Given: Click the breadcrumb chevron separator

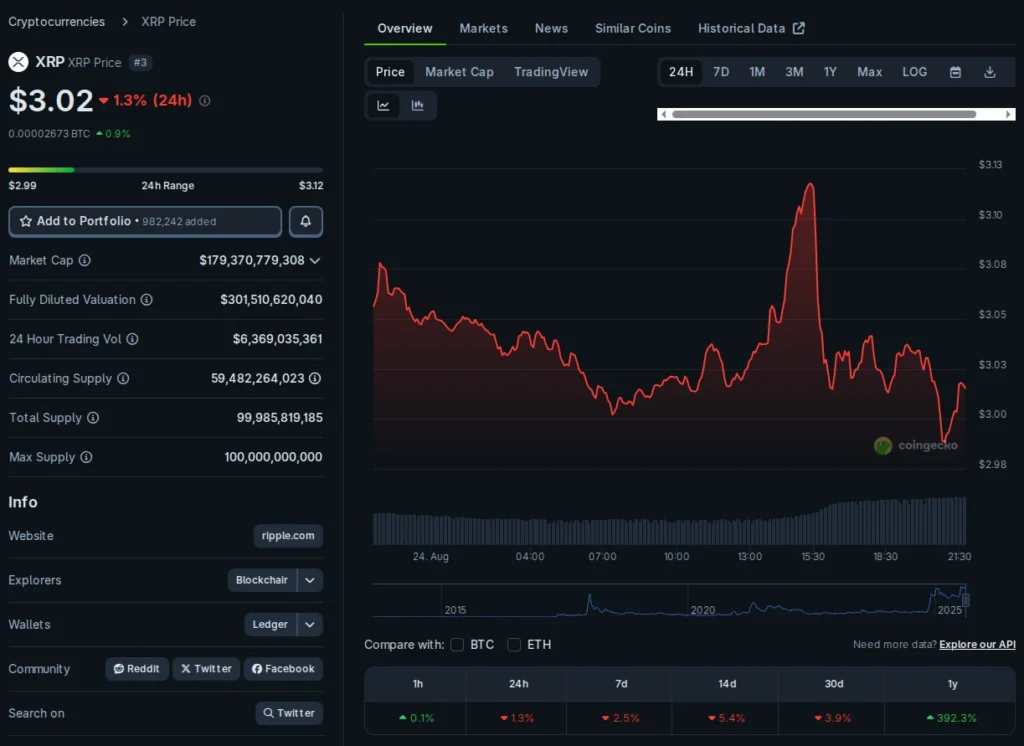Looking at the screenshot, I should pos(125,22).
